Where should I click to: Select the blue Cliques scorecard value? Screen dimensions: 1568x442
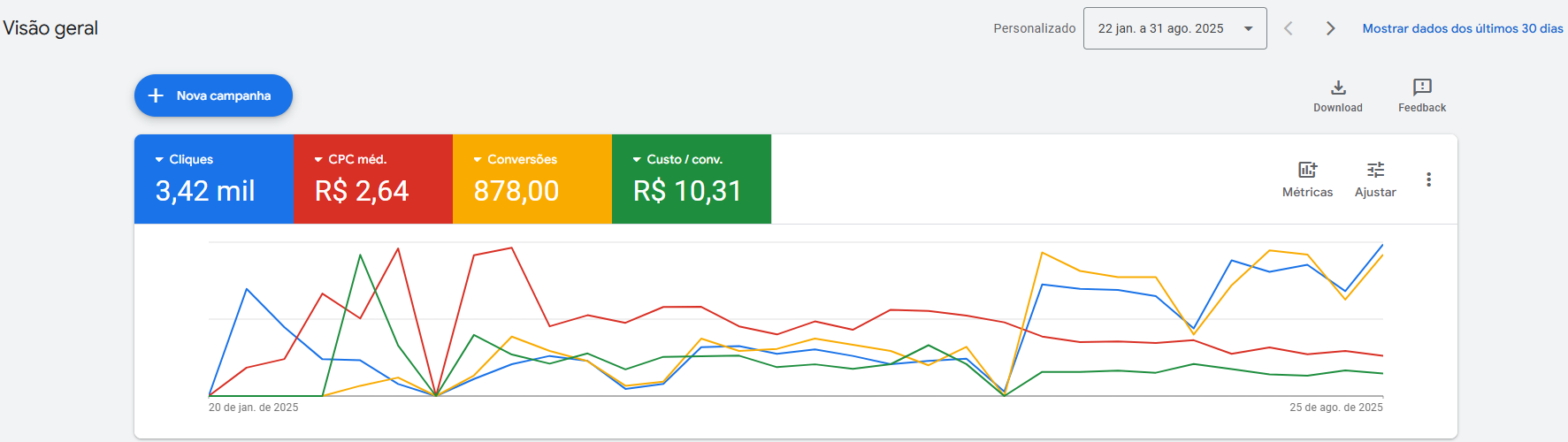(x=205, y=191)
